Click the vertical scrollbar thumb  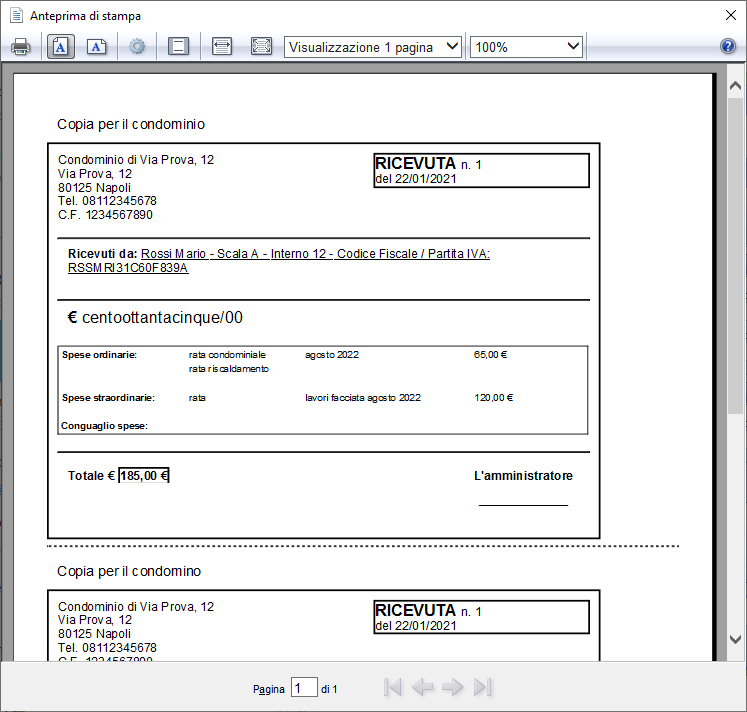point(735,255)
